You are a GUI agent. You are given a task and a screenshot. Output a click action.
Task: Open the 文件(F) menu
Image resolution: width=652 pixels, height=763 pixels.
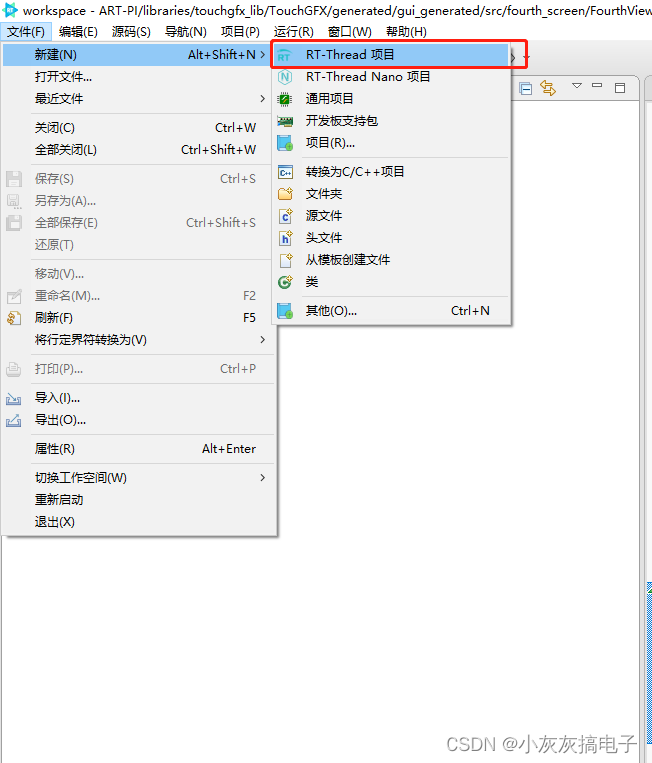26,32
